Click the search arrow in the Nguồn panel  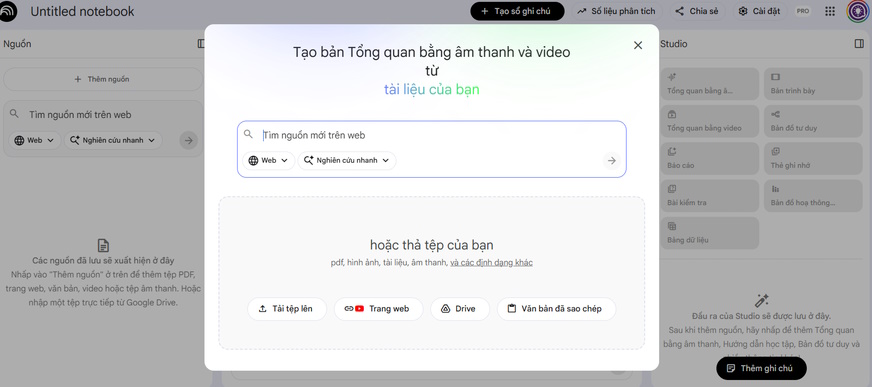click(x=189, y=140)
